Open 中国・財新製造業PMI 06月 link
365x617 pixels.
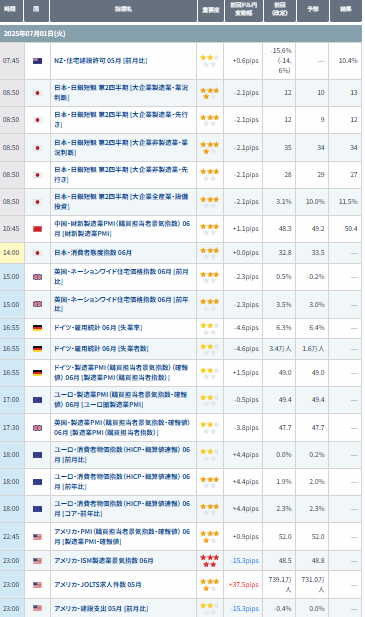tap(122, 229)
